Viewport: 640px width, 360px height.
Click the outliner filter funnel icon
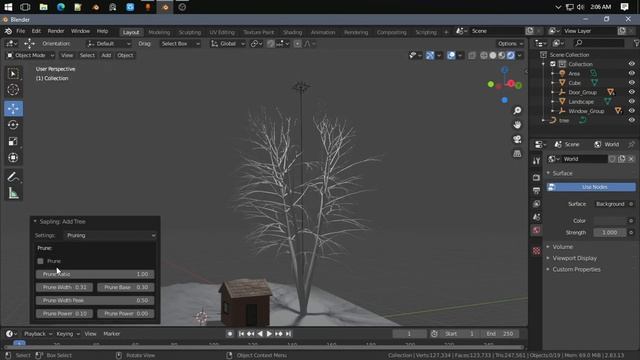click(636, 43)
